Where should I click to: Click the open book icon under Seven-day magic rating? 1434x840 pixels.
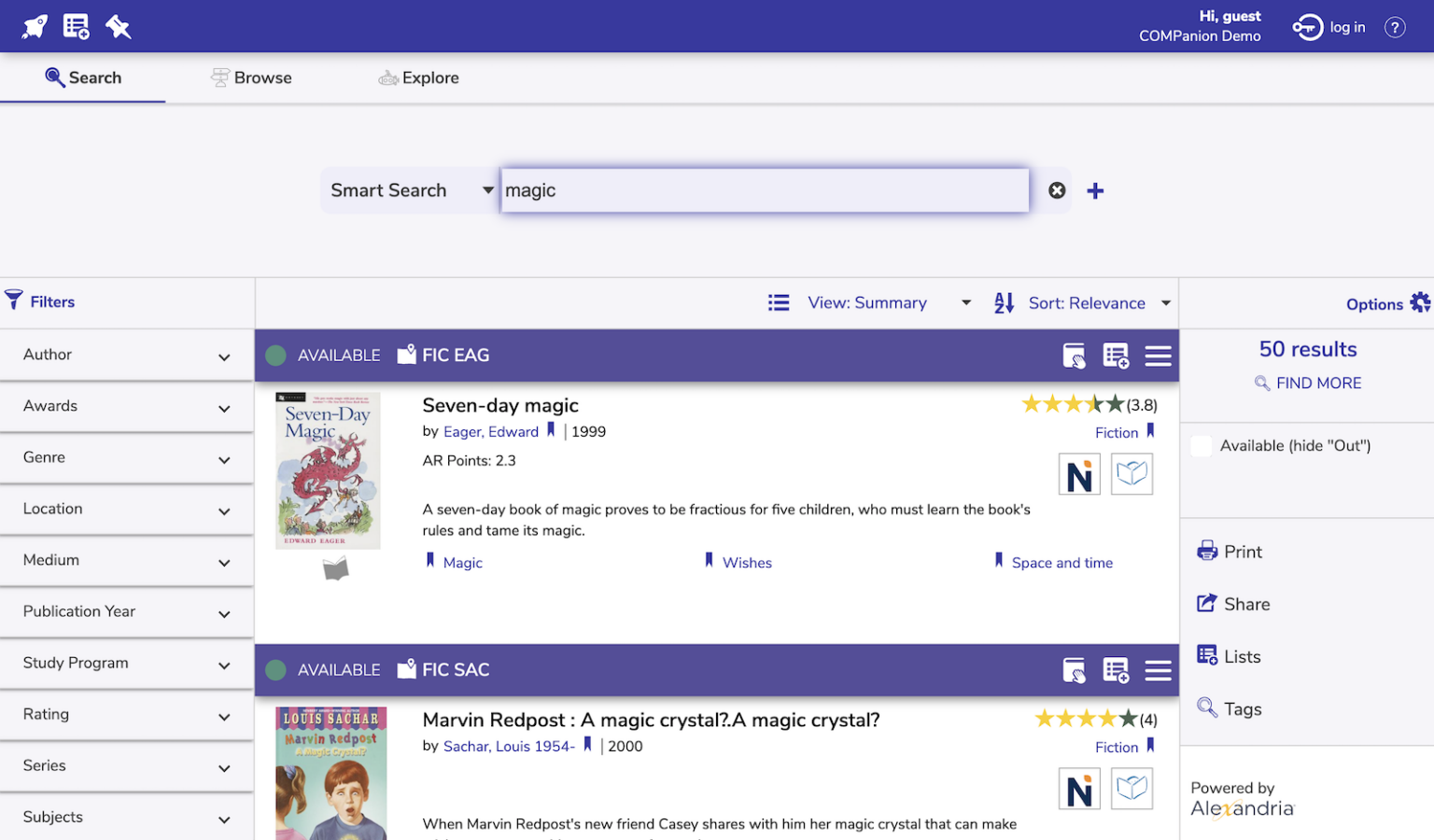point(1132,474)
